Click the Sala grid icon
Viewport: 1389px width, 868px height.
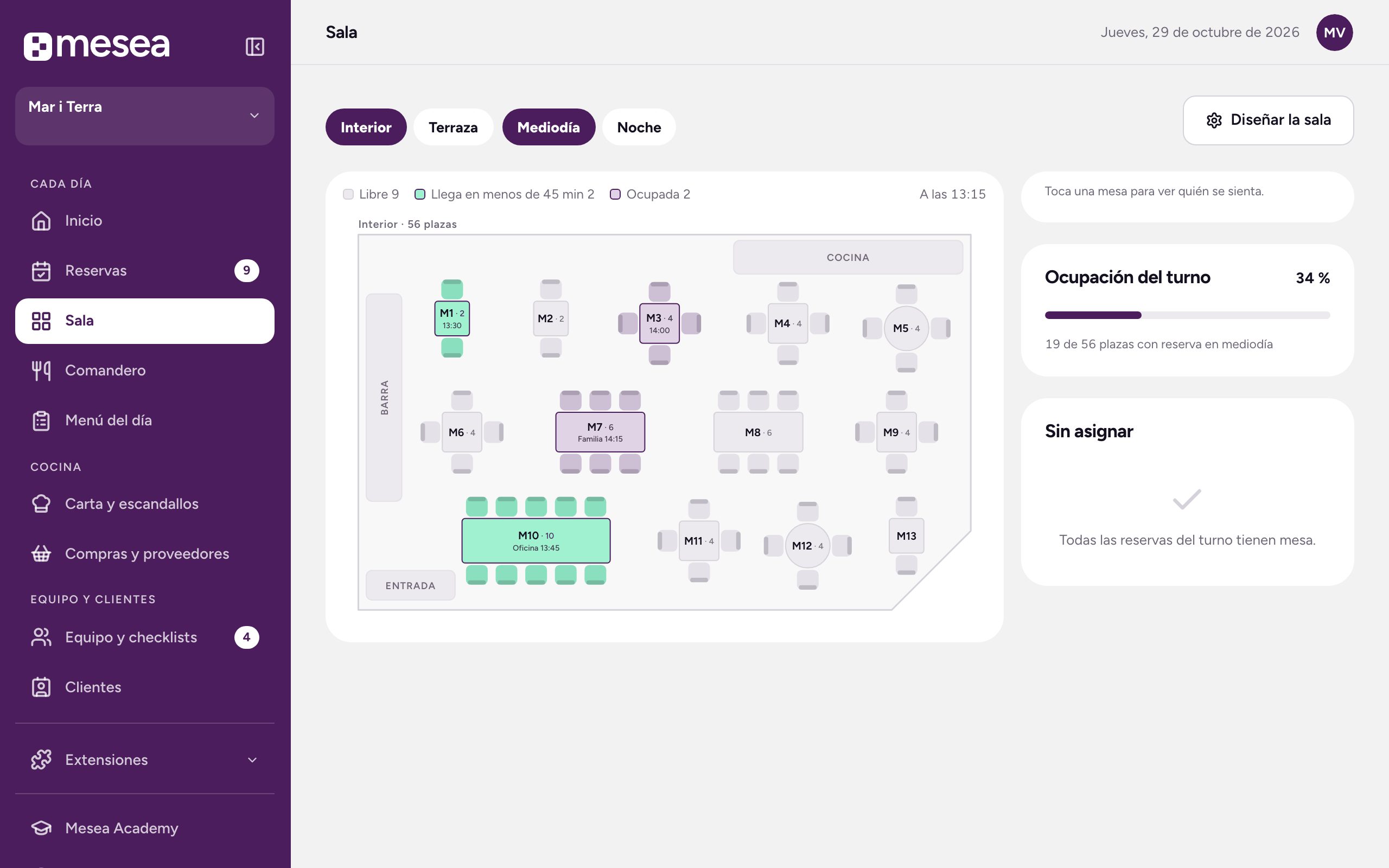click(x=41, y=321)
